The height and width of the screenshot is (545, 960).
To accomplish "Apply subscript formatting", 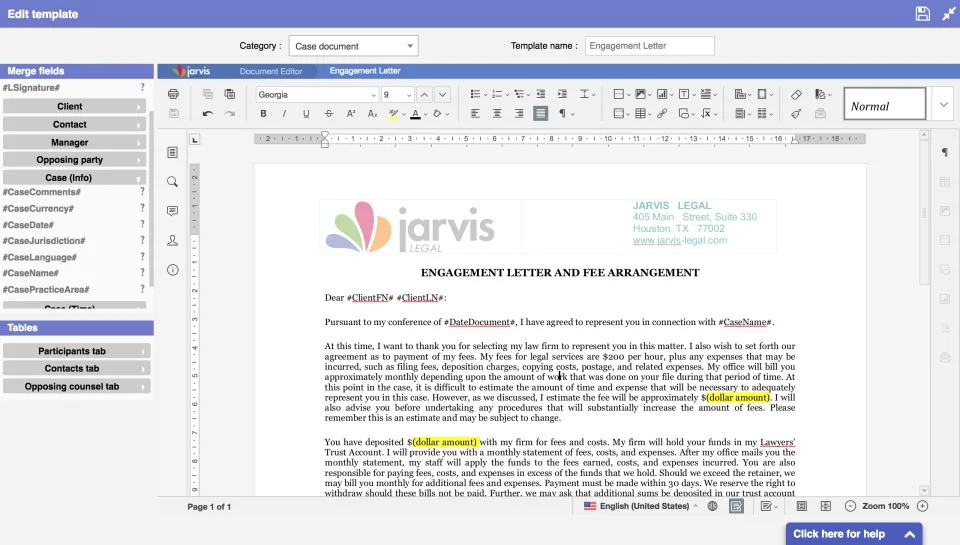I will pyautogui.click(x=372, y=114).
